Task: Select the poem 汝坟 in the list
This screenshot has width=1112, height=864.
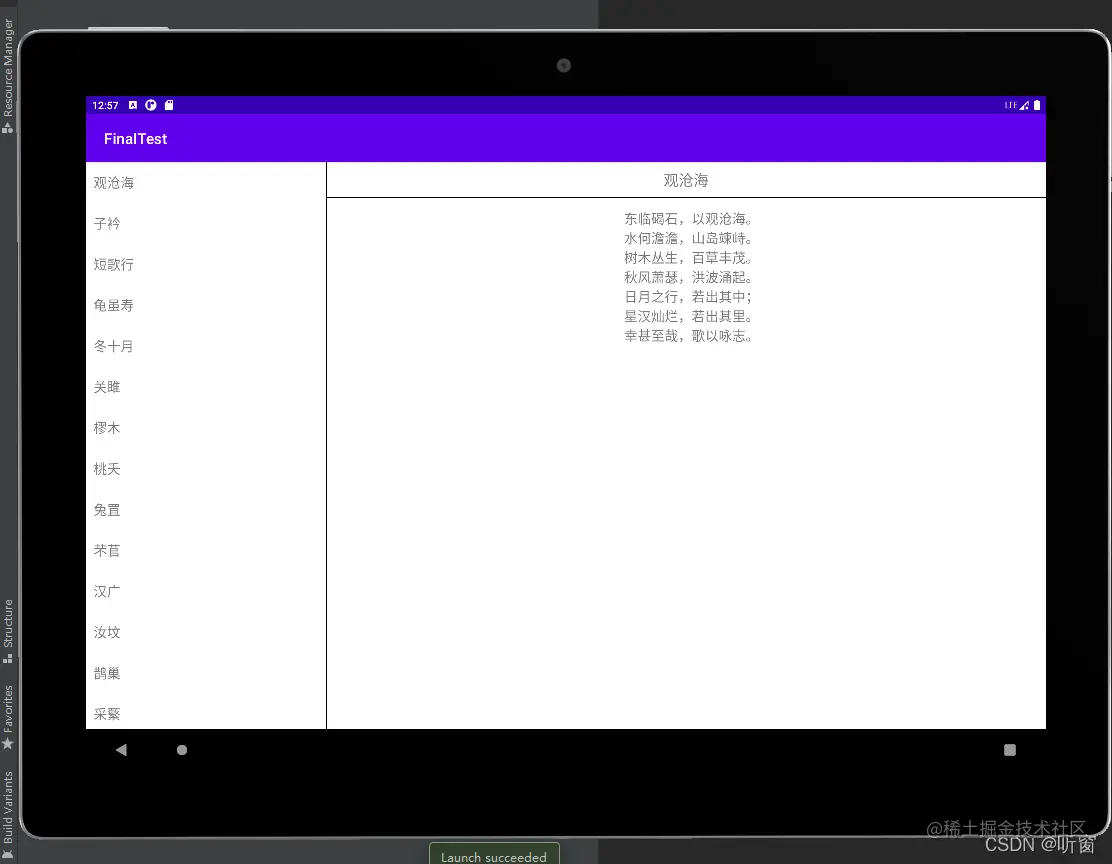Action: (206, 633)
